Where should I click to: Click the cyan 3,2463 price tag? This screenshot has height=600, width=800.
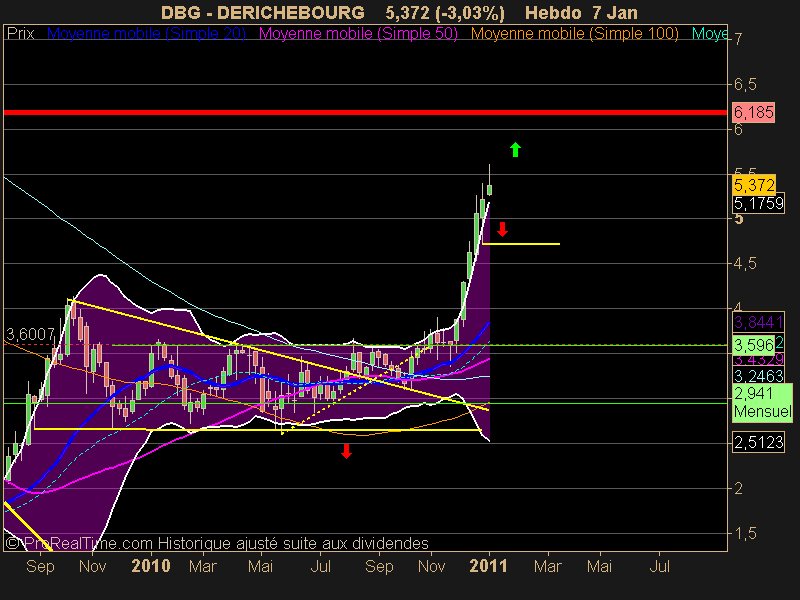click(758, 376)
